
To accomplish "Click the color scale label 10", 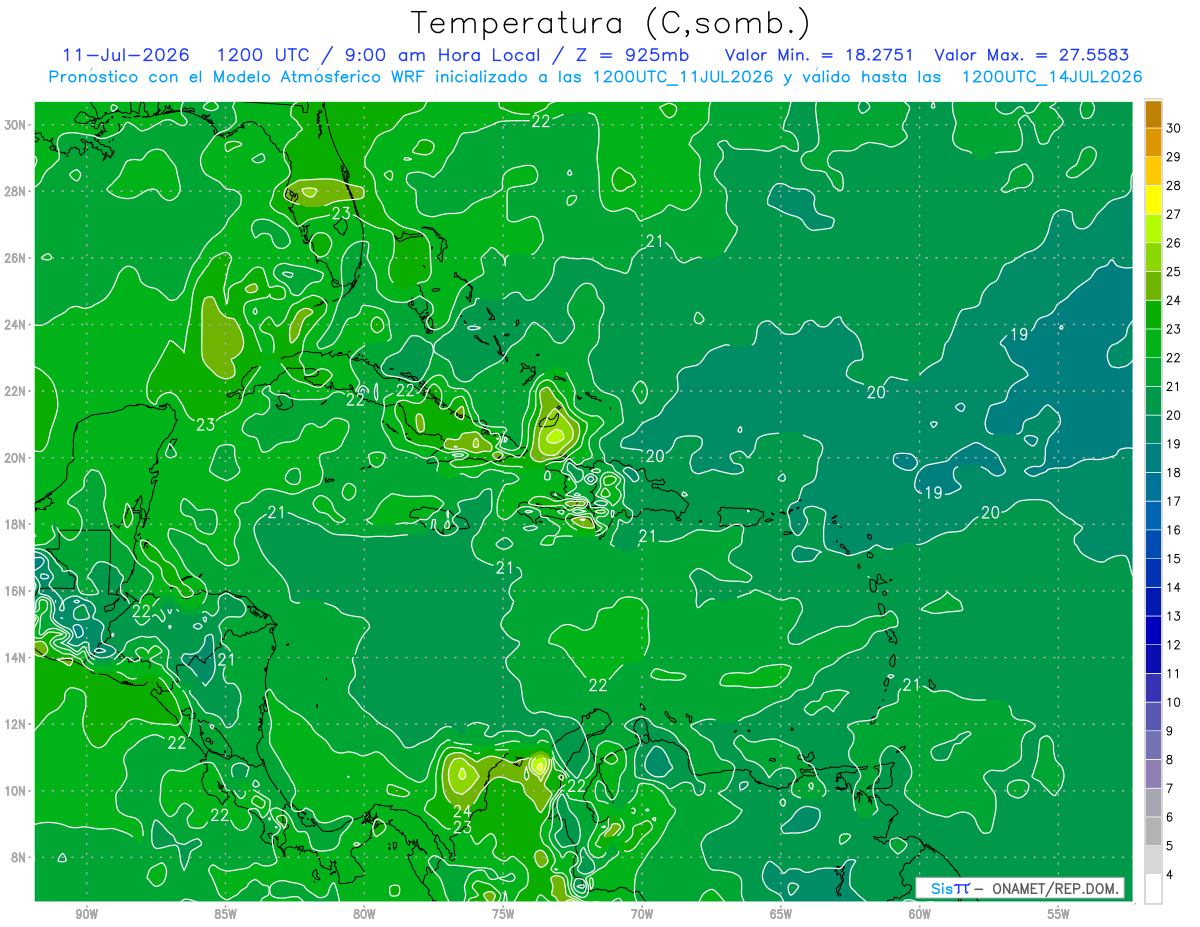I will pos(1174,703).
